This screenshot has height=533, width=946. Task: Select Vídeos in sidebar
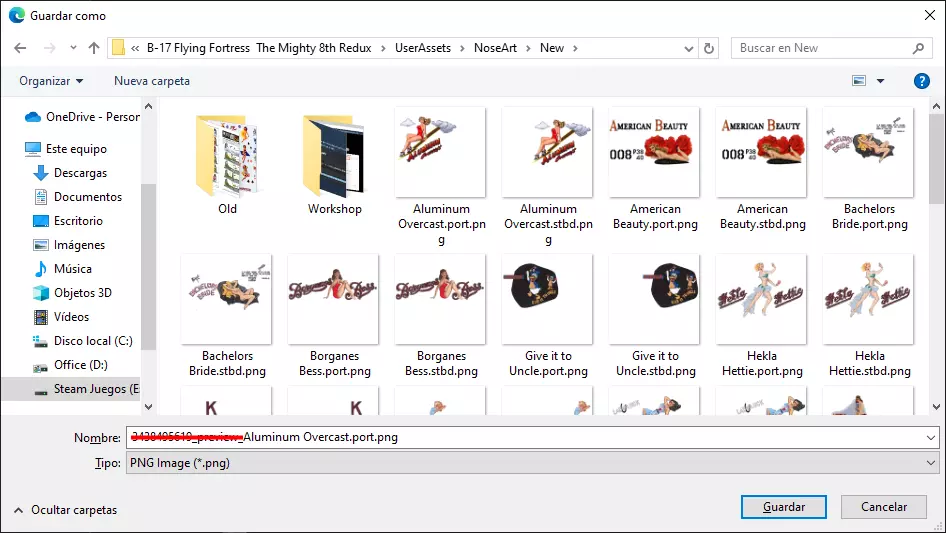tap(61, 317)
